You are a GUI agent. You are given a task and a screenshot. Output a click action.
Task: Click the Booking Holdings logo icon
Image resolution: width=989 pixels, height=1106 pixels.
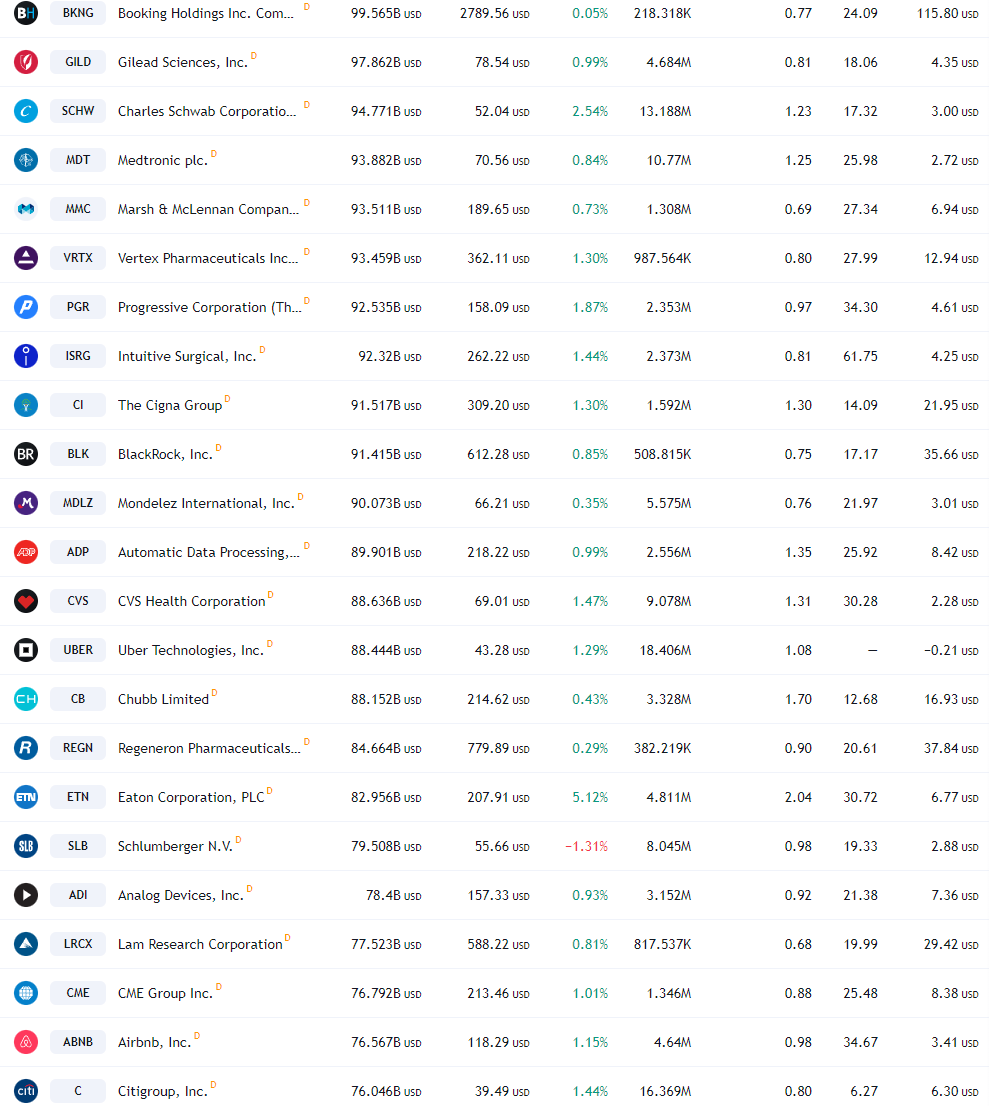(26, 13)
